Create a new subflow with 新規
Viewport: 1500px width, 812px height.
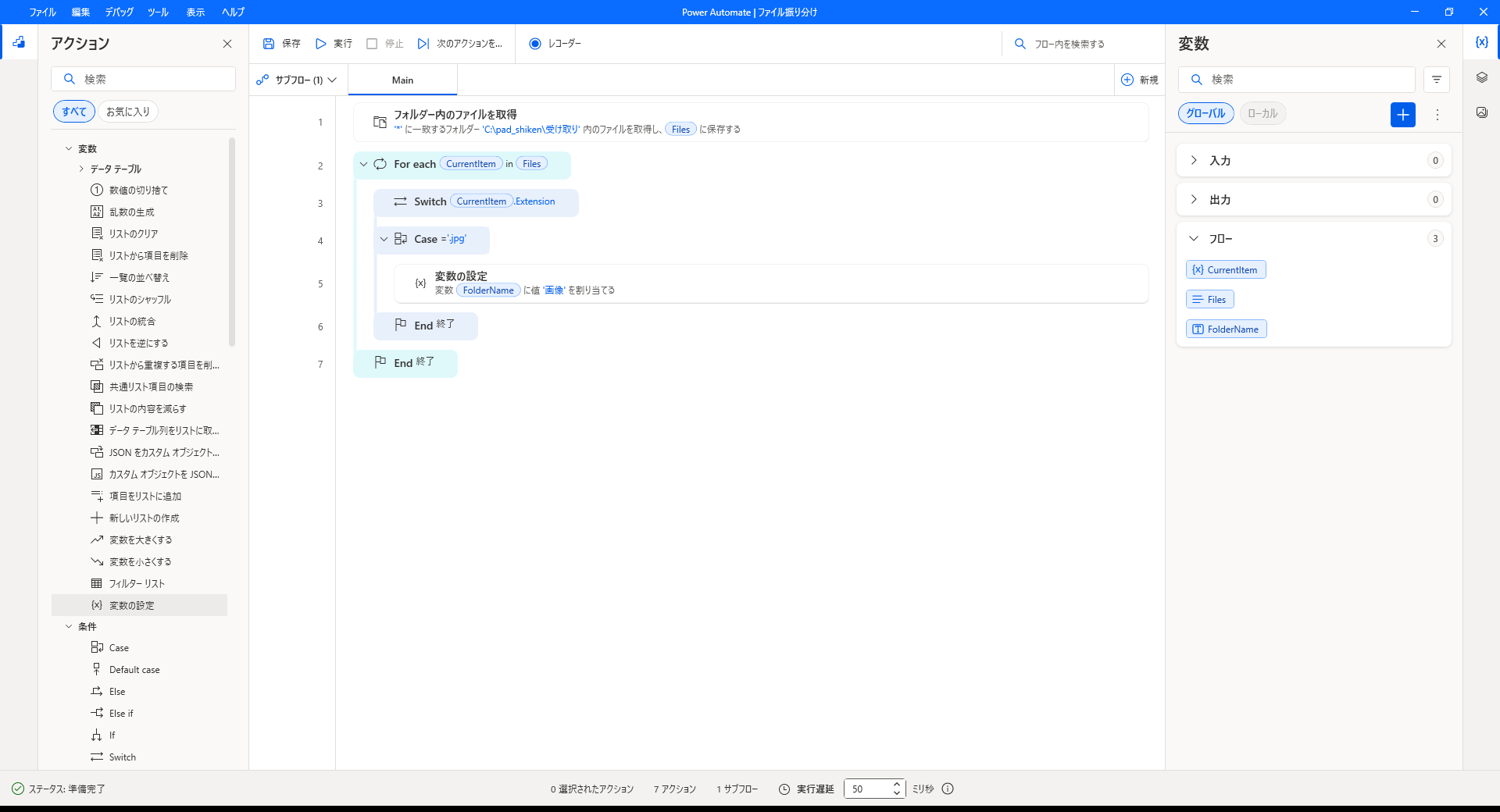tap(1139, 80)
